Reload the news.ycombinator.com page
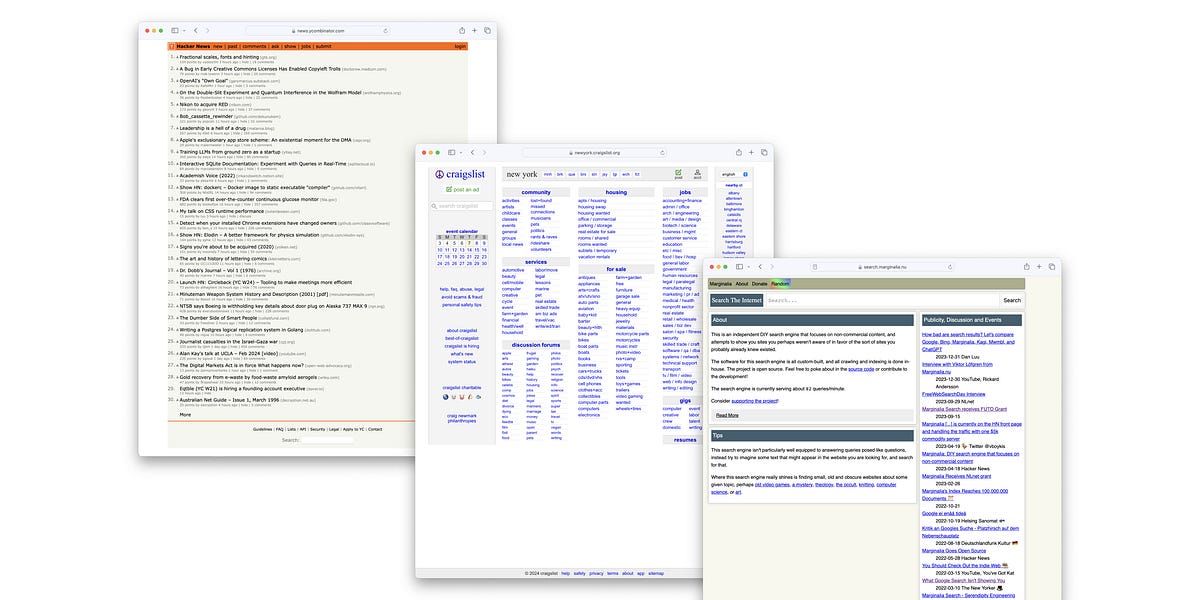This screenshot has width=1200, height=600. pyautogui.click(x=387, y=31)
